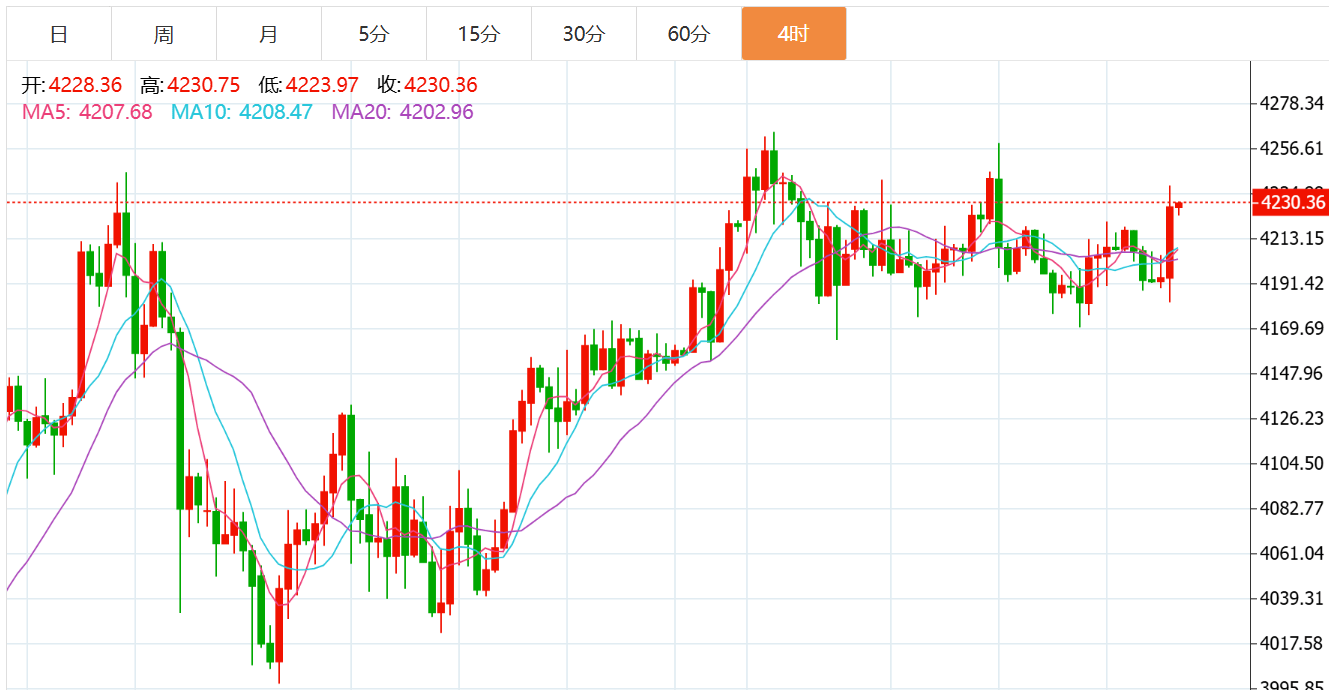Click the 4278.34 price axis label
Screen dimensions: 1329x690
pos(1292,104)
